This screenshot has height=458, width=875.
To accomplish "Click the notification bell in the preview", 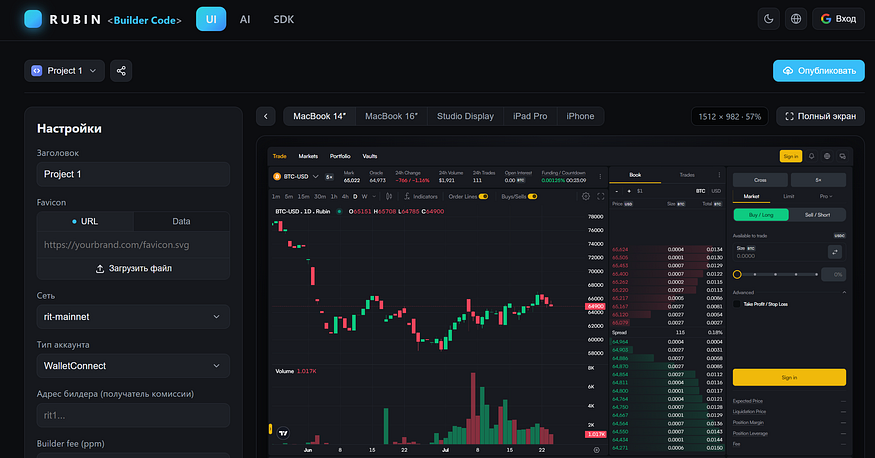I will click(811, 156).
